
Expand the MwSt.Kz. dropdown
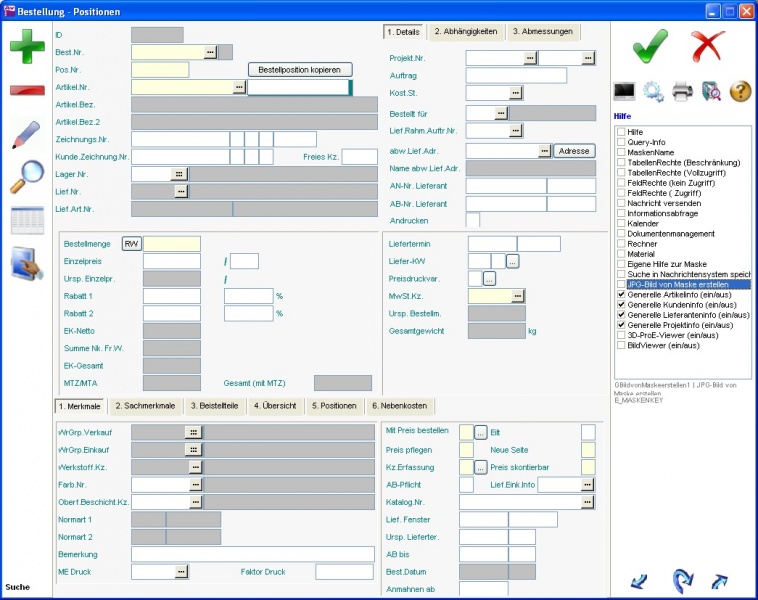pos(518,296)
